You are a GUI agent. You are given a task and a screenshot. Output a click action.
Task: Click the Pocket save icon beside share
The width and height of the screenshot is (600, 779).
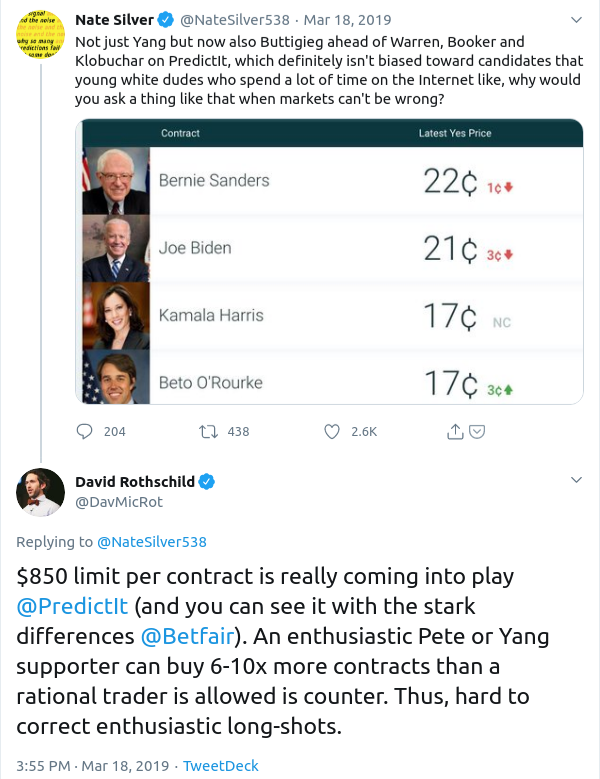point(477,432)
